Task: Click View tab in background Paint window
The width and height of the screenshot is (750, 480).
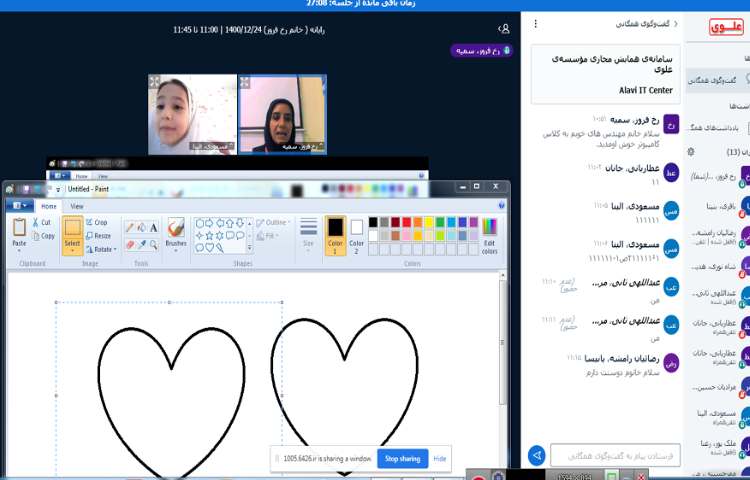Action: [103, 176]
